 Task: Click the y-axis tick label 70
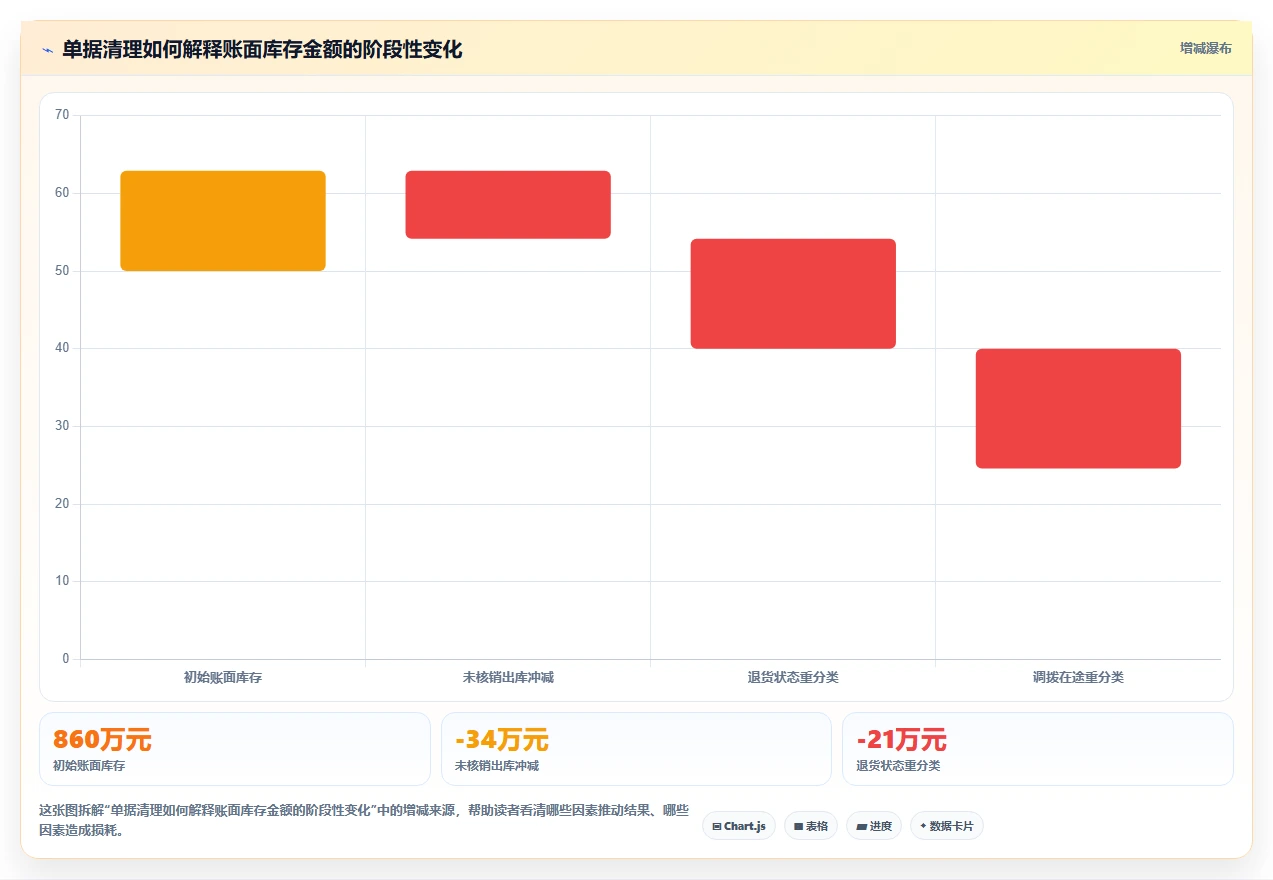click(x=62, y=115)
